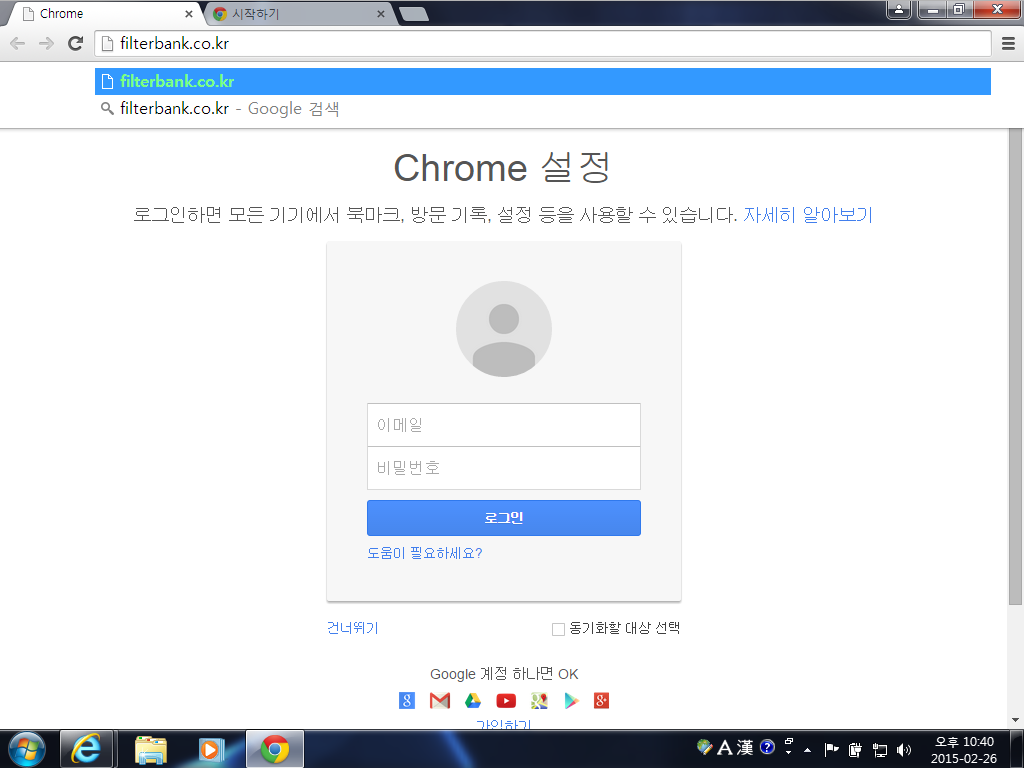Image resolution: width=1024 pixels, height=768 pixels.
Task: Click the 漢 Hanja IME button
Action: click(x=745, y=747)
